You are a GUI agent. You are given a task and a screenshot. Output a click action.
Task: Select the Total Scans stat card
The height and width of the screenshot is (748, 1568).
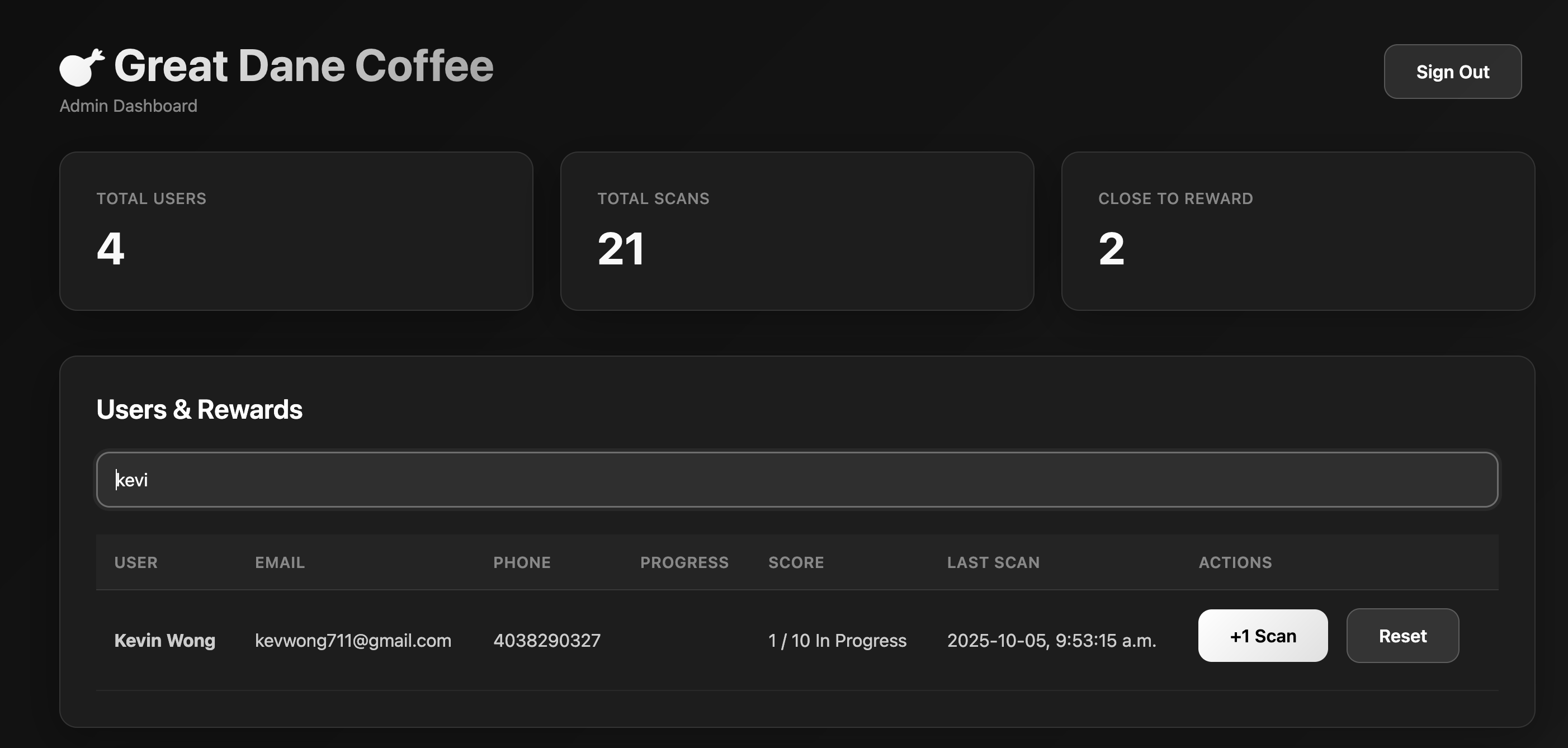(x=796, y=231)
